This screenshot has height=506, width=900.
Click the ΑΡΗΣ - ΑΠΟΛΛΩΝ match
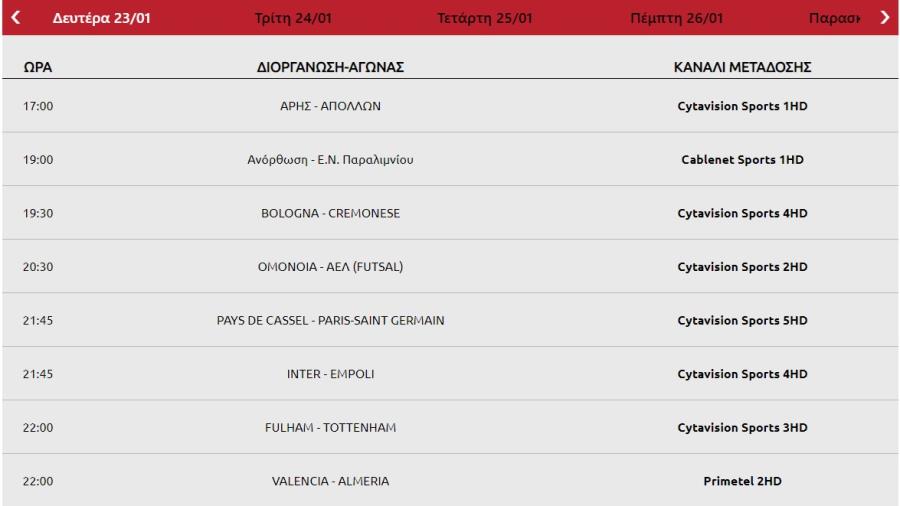(331, 106)
